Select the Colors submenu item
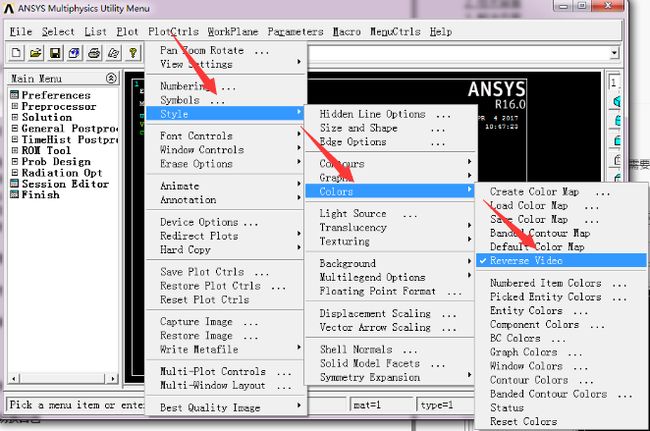 tap(390, 191)
